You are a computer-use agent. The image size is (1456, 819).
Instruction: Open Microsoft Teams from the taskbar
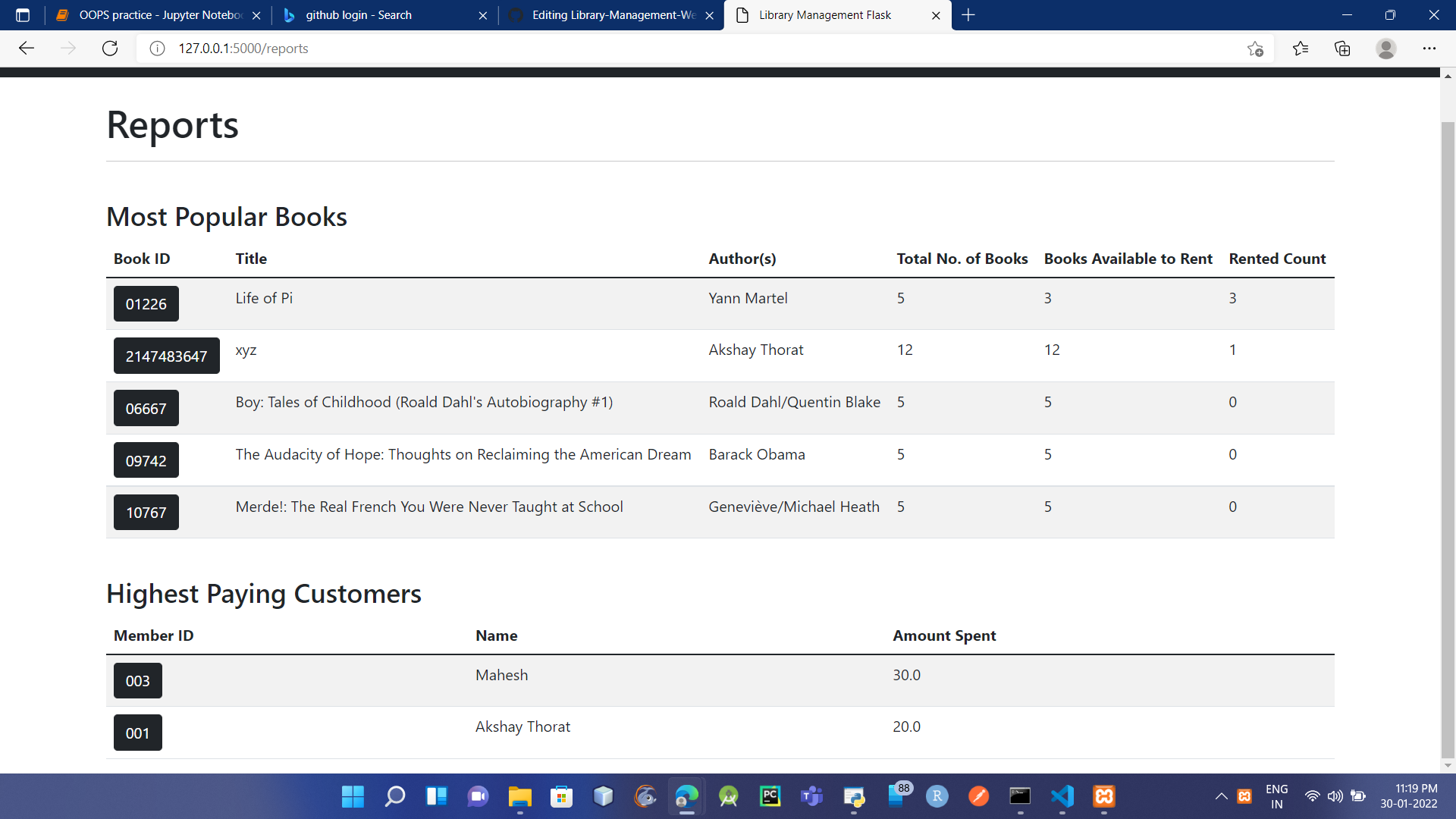(812, 796)
